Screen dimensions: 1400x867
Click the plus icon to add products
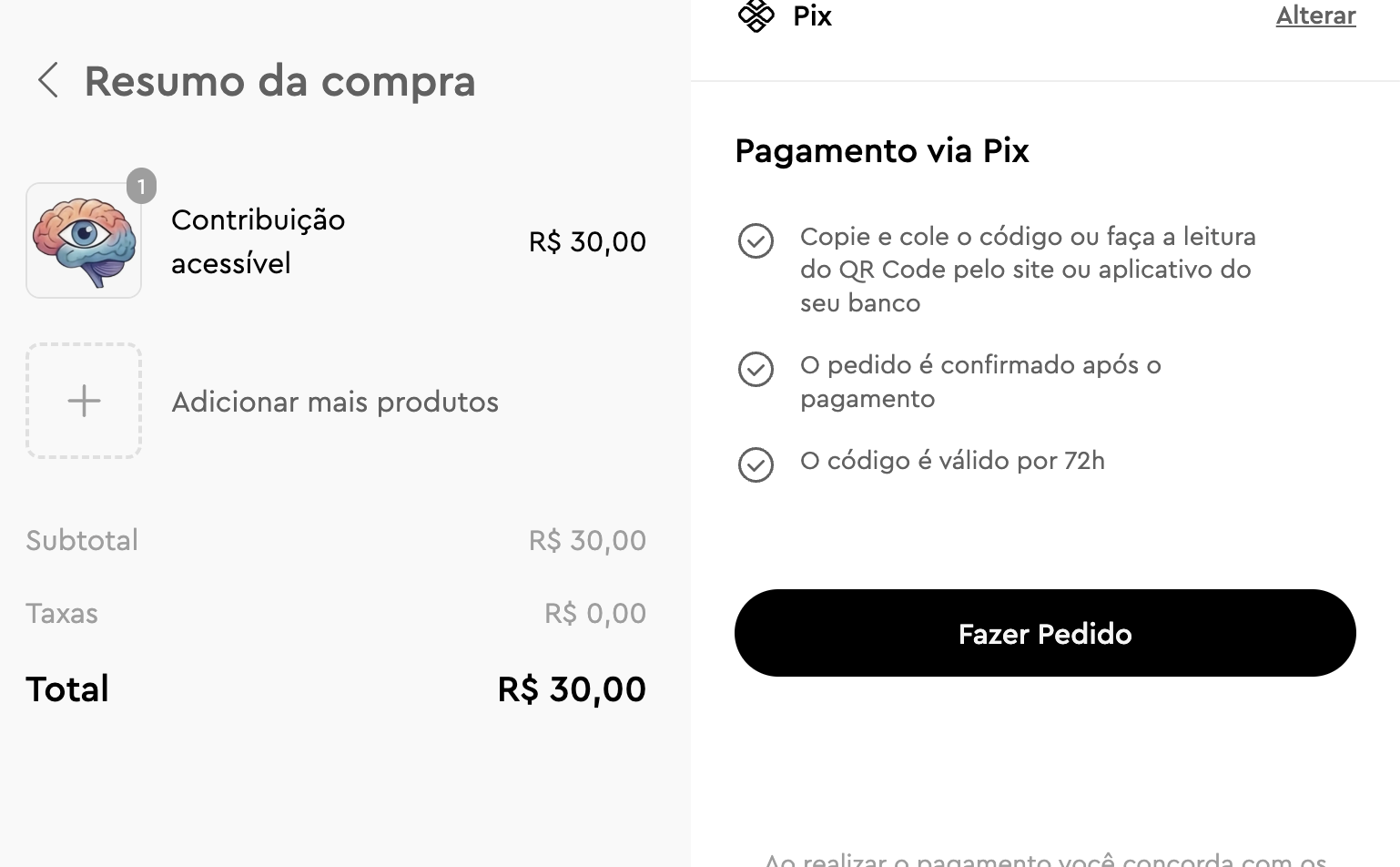(x=84, y=401)
